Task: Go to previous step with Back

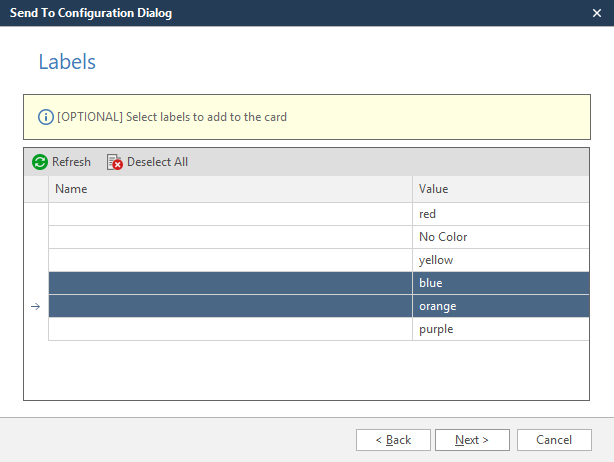Action: 393,440
